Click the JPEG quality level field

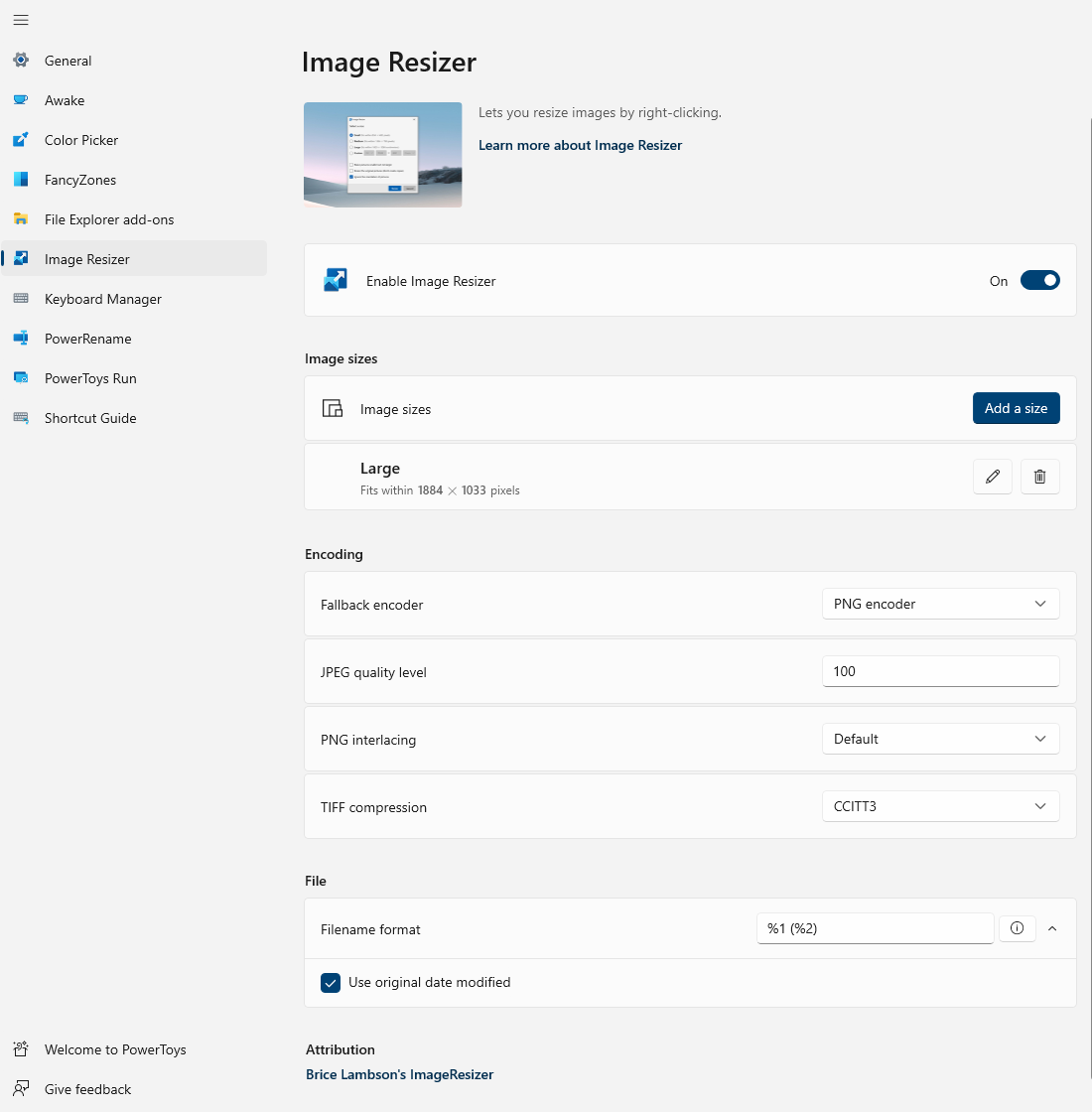[x=940, y=671]
